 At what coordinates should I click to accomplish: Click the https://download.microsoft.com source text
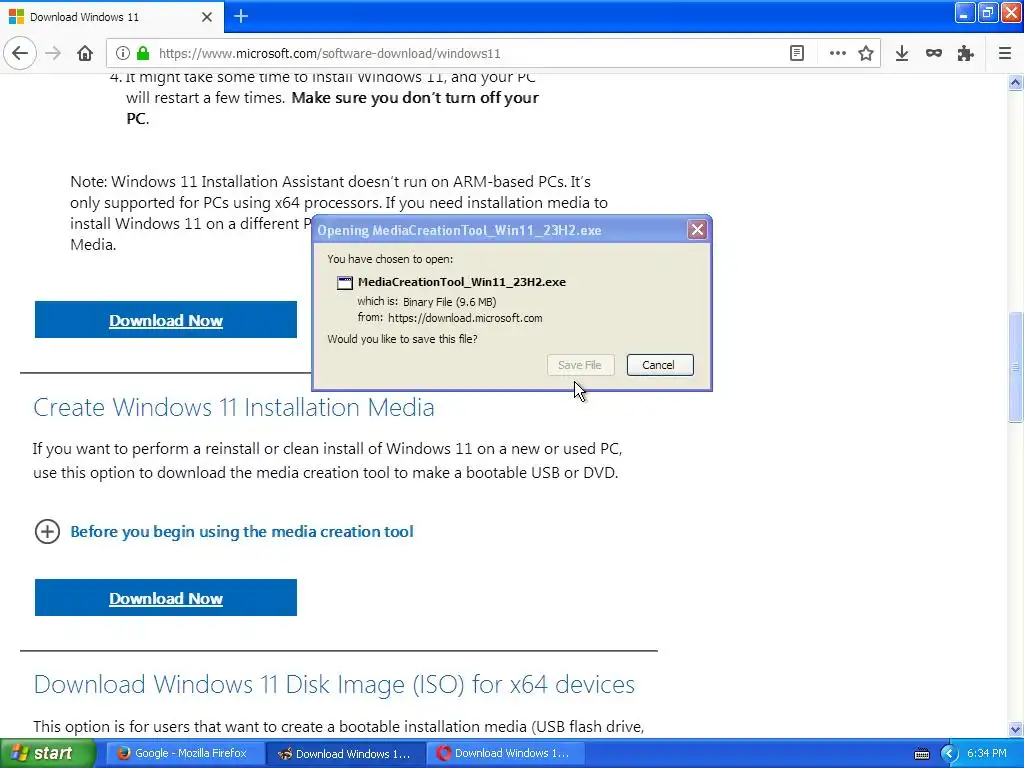pos(465,318)
